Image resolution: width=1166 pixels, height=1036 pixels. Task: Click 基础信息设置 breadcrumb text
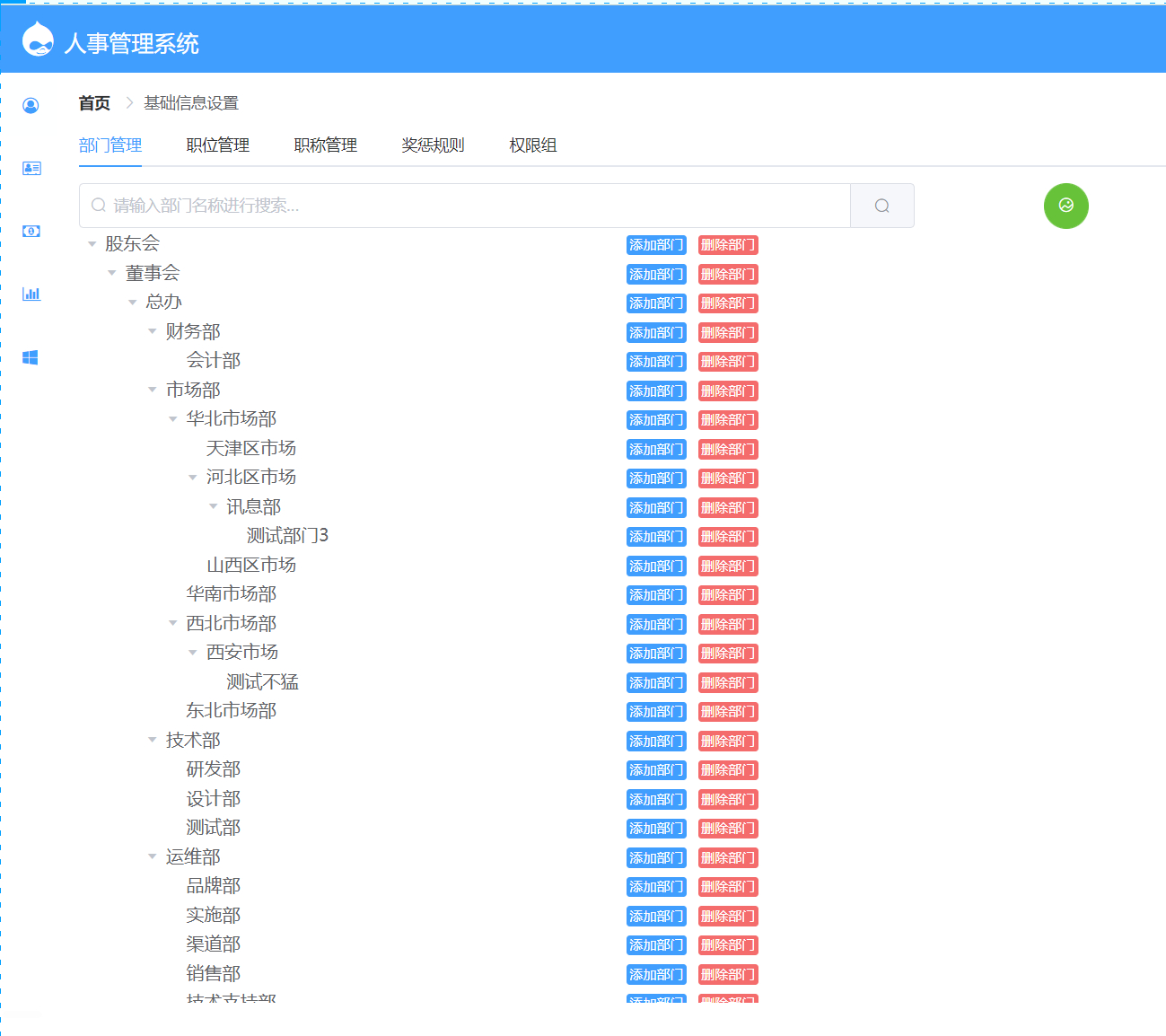(191, 103)
